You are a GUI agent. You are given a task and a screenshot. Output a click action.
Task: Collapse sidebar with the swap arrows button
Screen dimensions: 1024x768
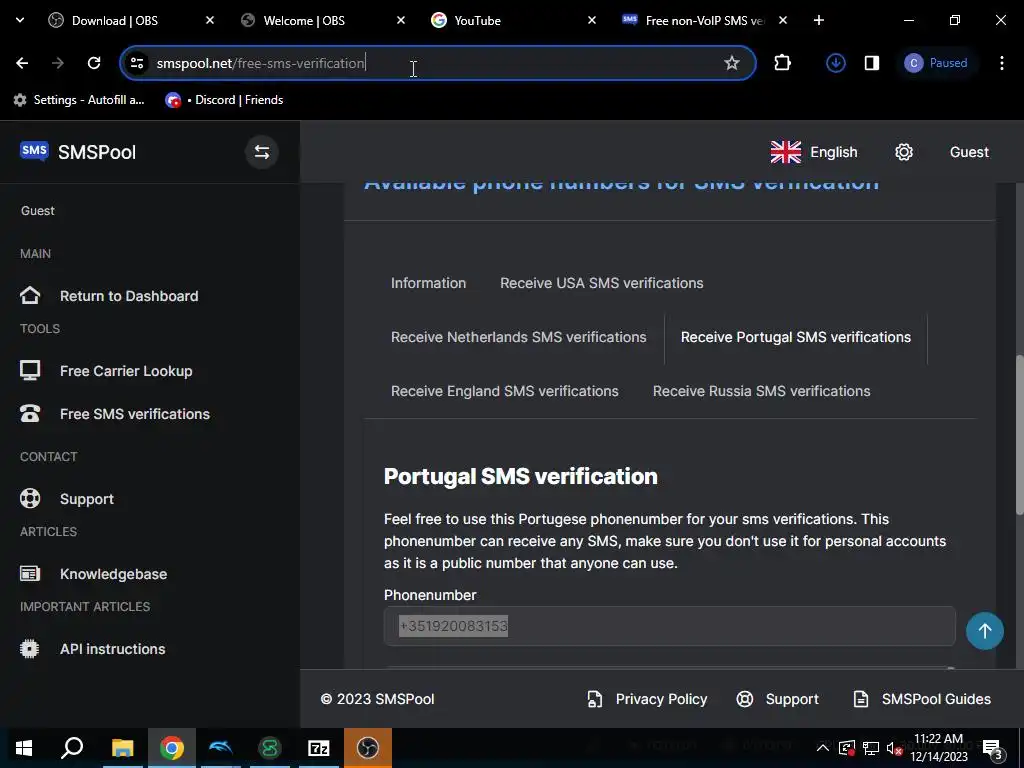[262, 152]
